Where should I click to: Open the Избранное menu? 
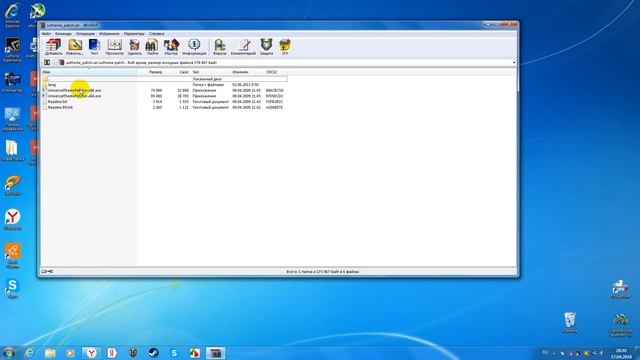coord(109,33)
